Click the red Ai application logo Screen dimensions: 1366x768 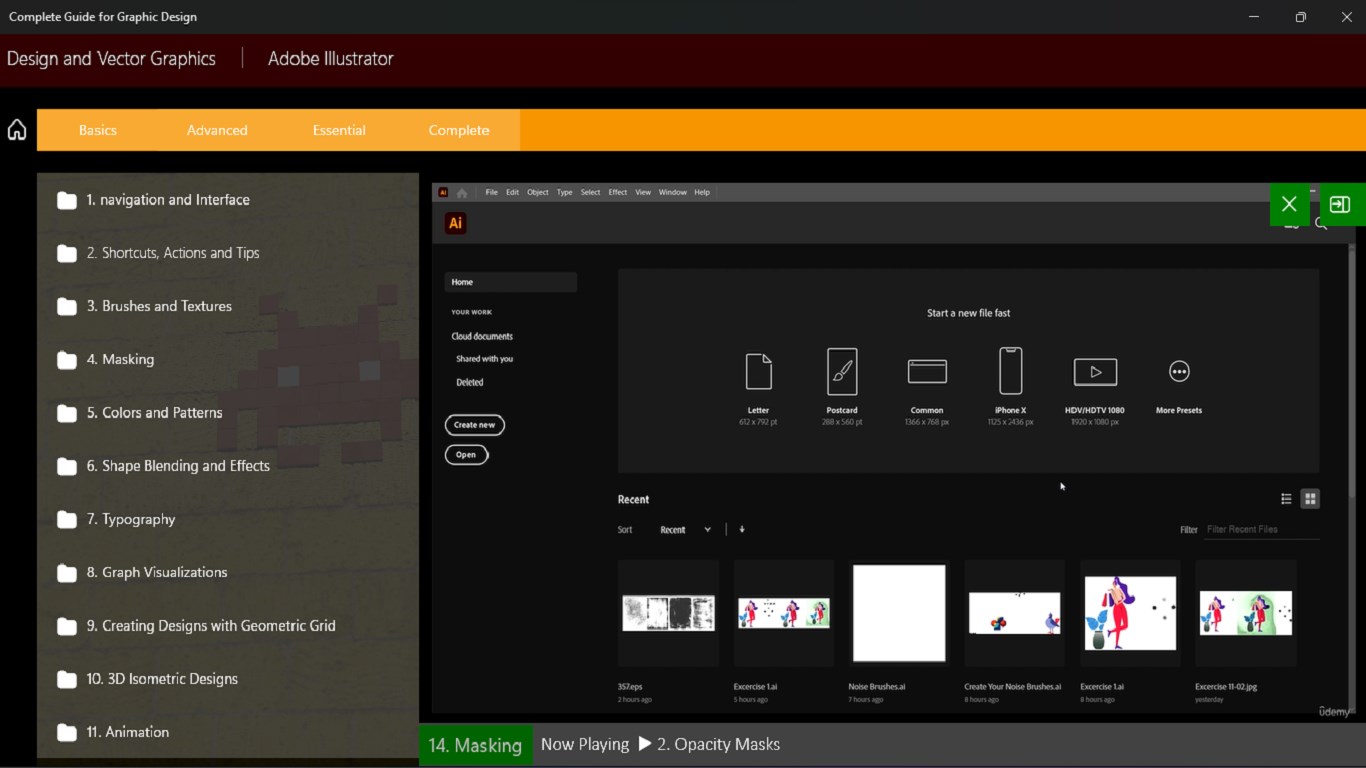pyautogui.click(x=455, y=223)
